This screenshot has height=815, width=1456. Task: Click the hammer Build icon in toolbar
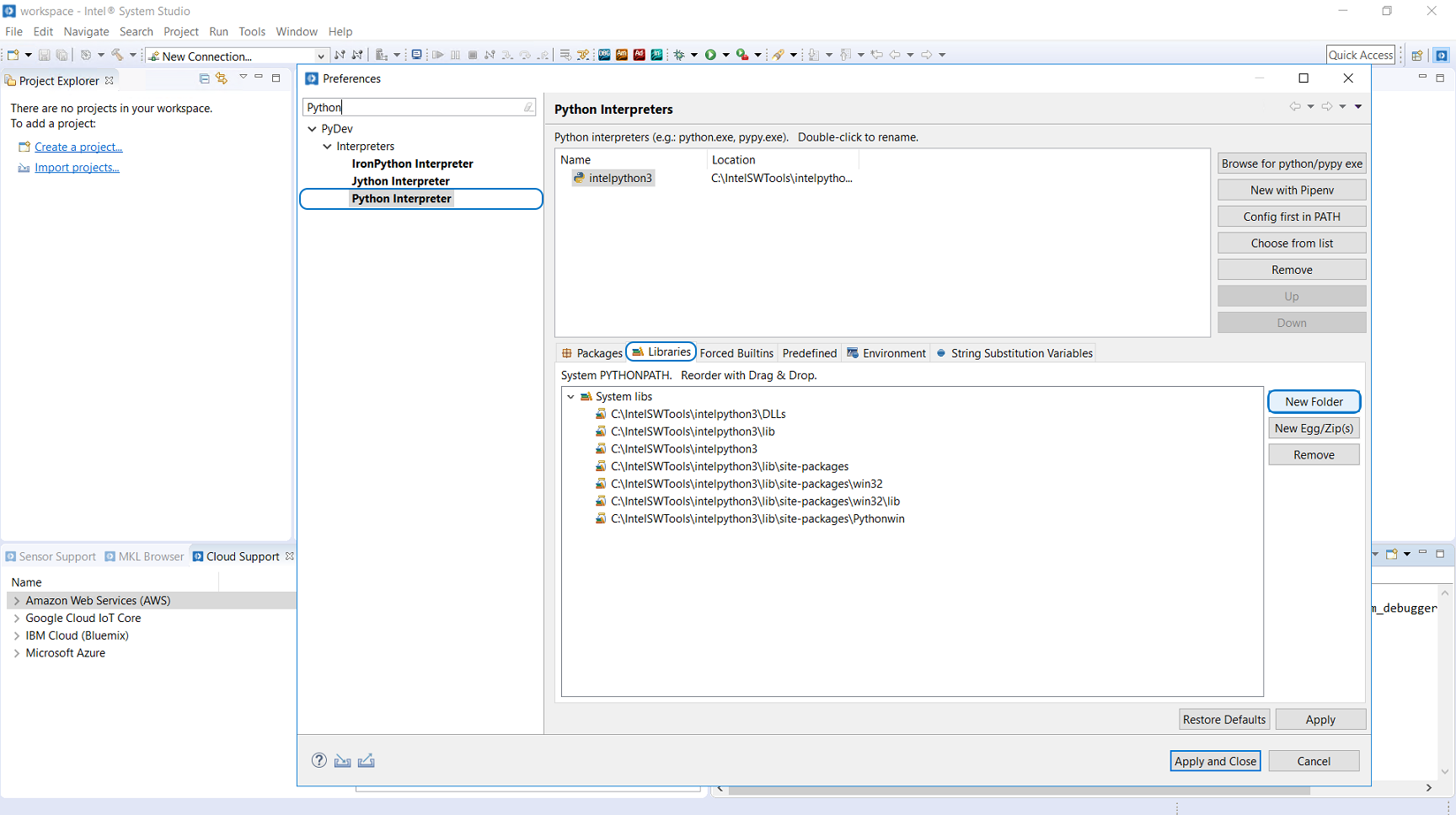(117, 55)
